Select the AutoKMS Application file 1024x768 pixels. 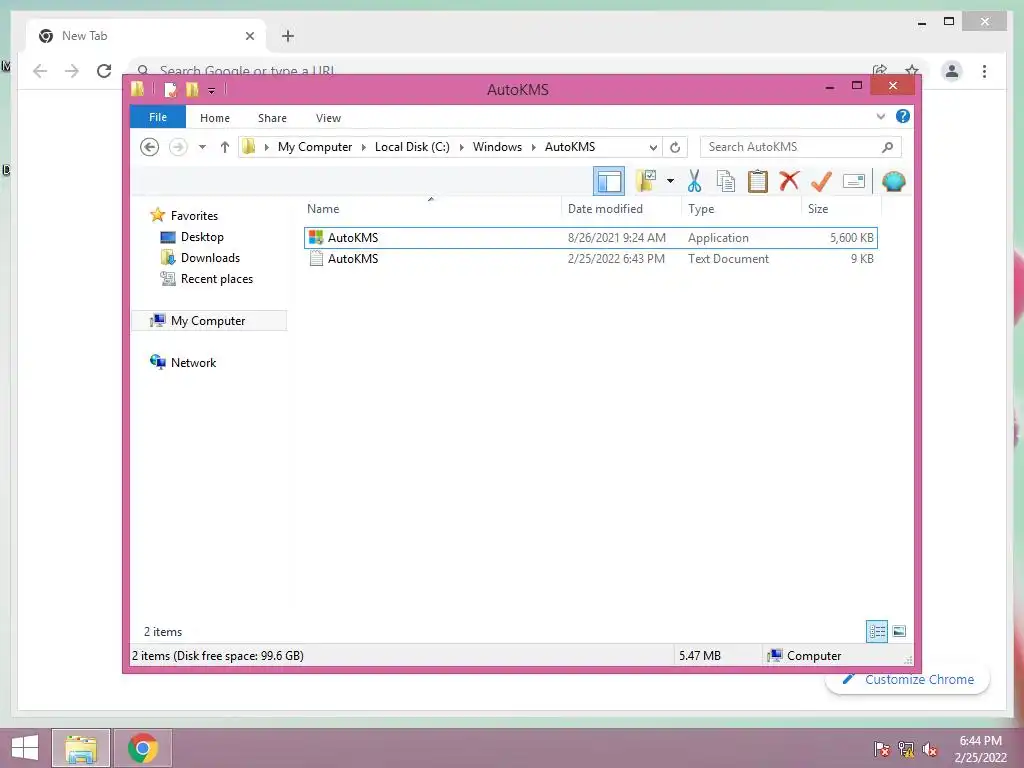coord(590,238)
